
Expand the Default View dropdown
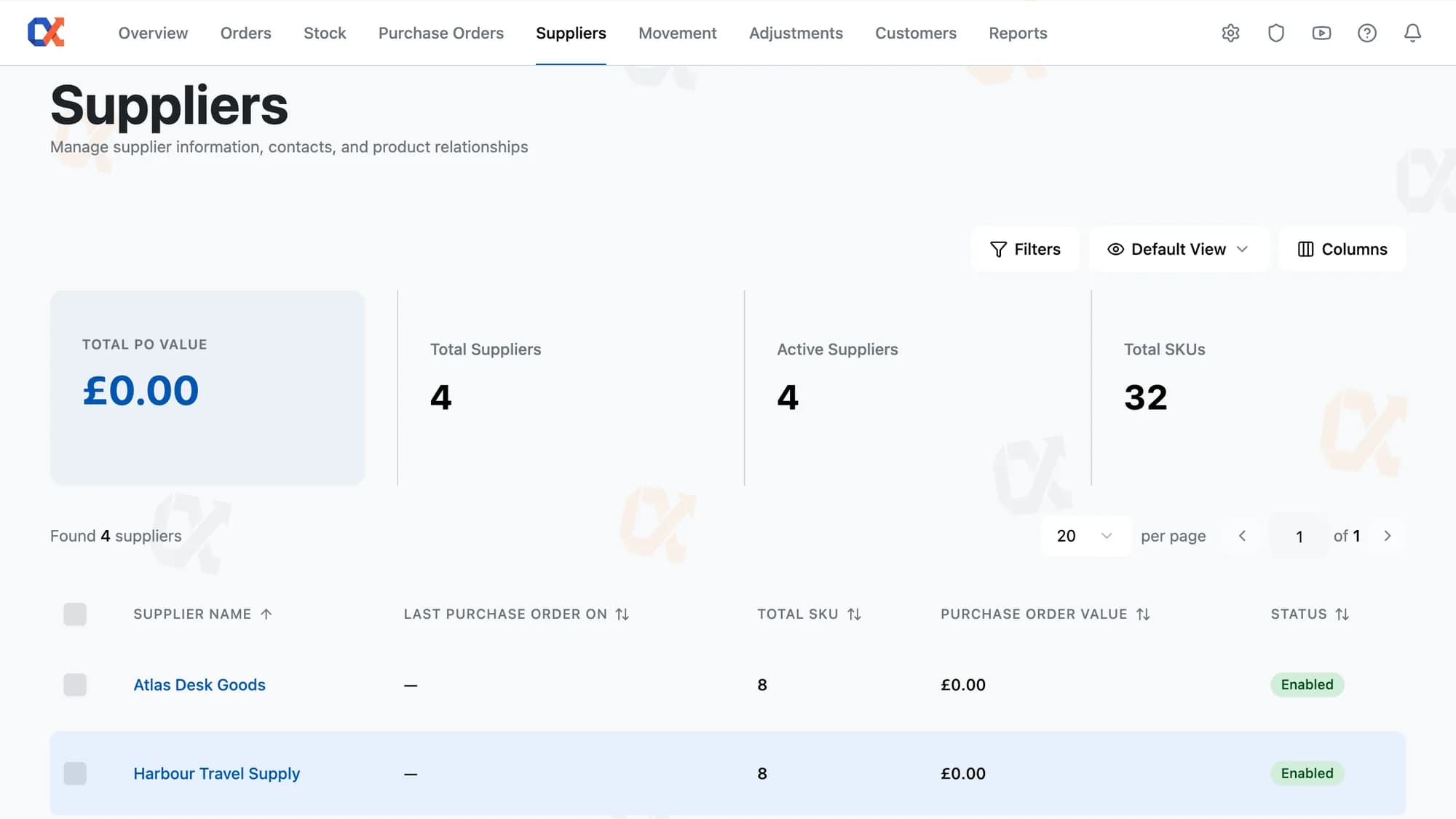coord(1179,249)
